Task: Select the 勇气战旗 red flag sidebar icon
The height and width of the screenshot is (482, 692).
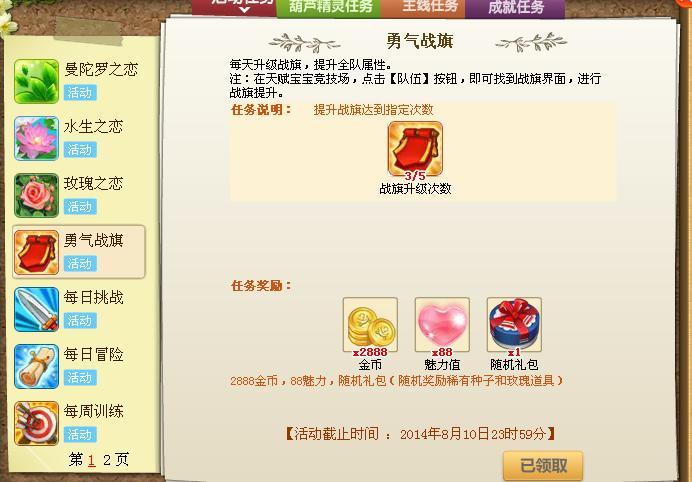Action: [36, 252]
